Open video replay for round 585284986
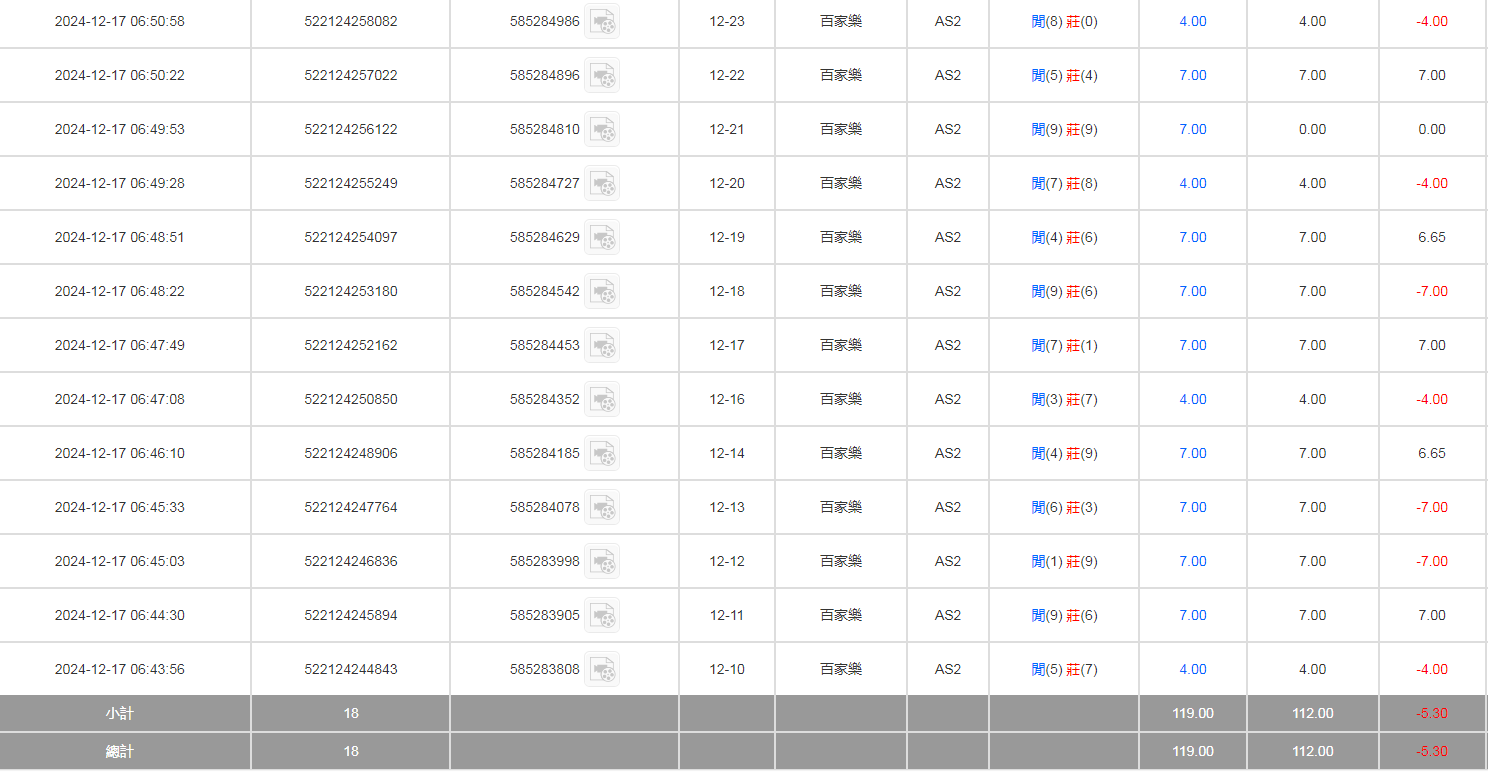This screenshot has height=776, width=1488. coord(602,21)
